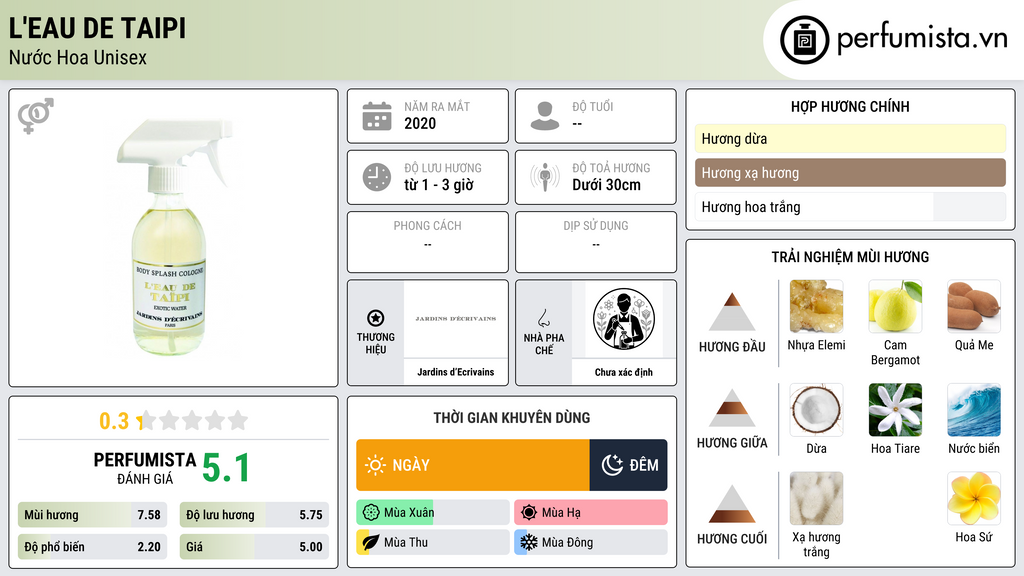This screenshot has width=1024, height=576.
Task: Open the Cam Bergamot note image
Action: [895, 306]
